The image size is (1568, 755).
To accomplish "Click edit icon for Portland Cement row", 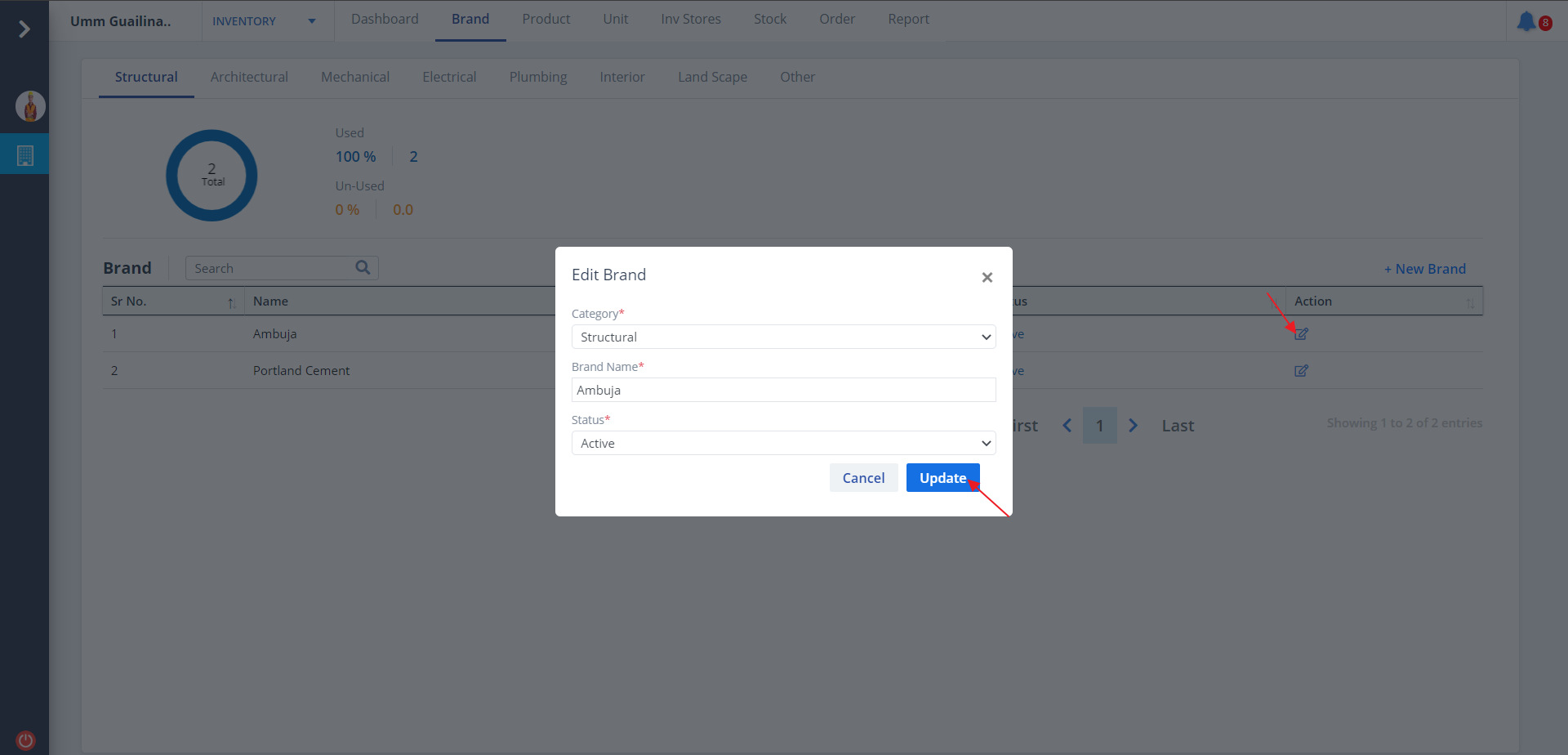I will point(1301,371).
